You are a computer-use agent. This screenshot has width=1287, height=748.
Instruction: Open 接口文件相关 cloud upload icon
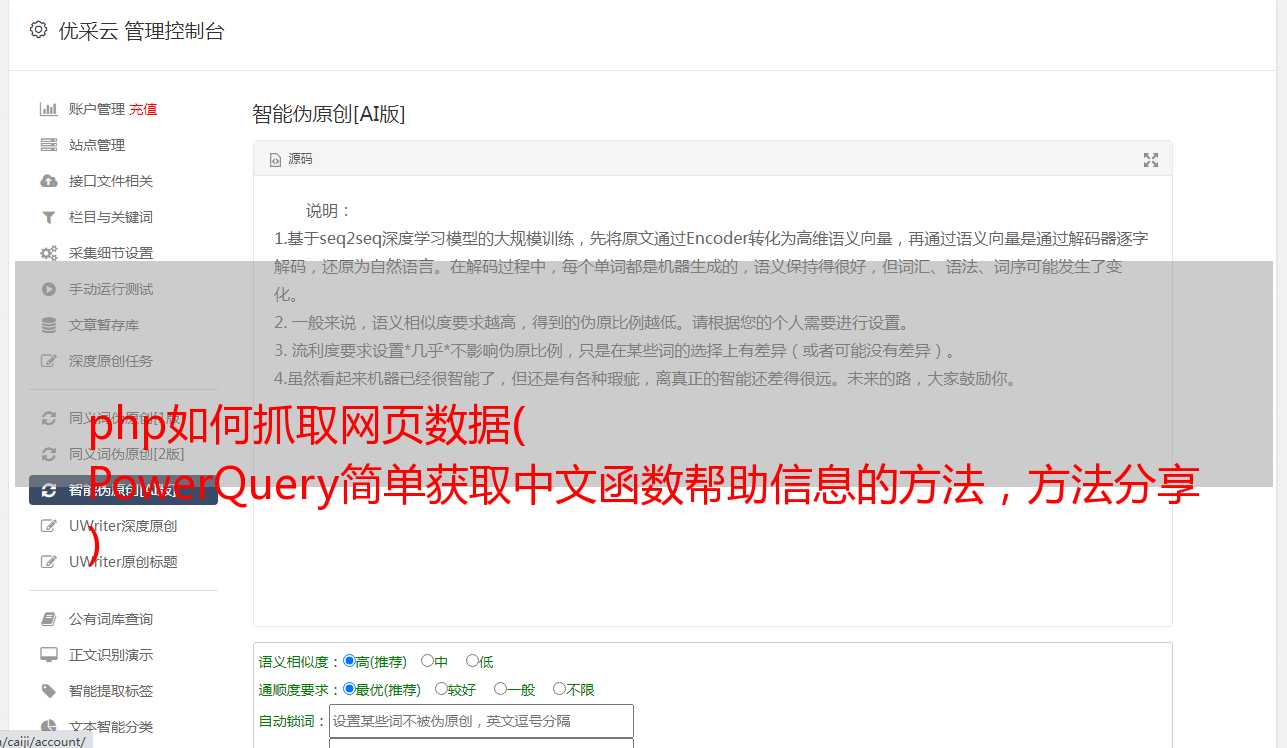pyautogui.click(x=48, y=181)
